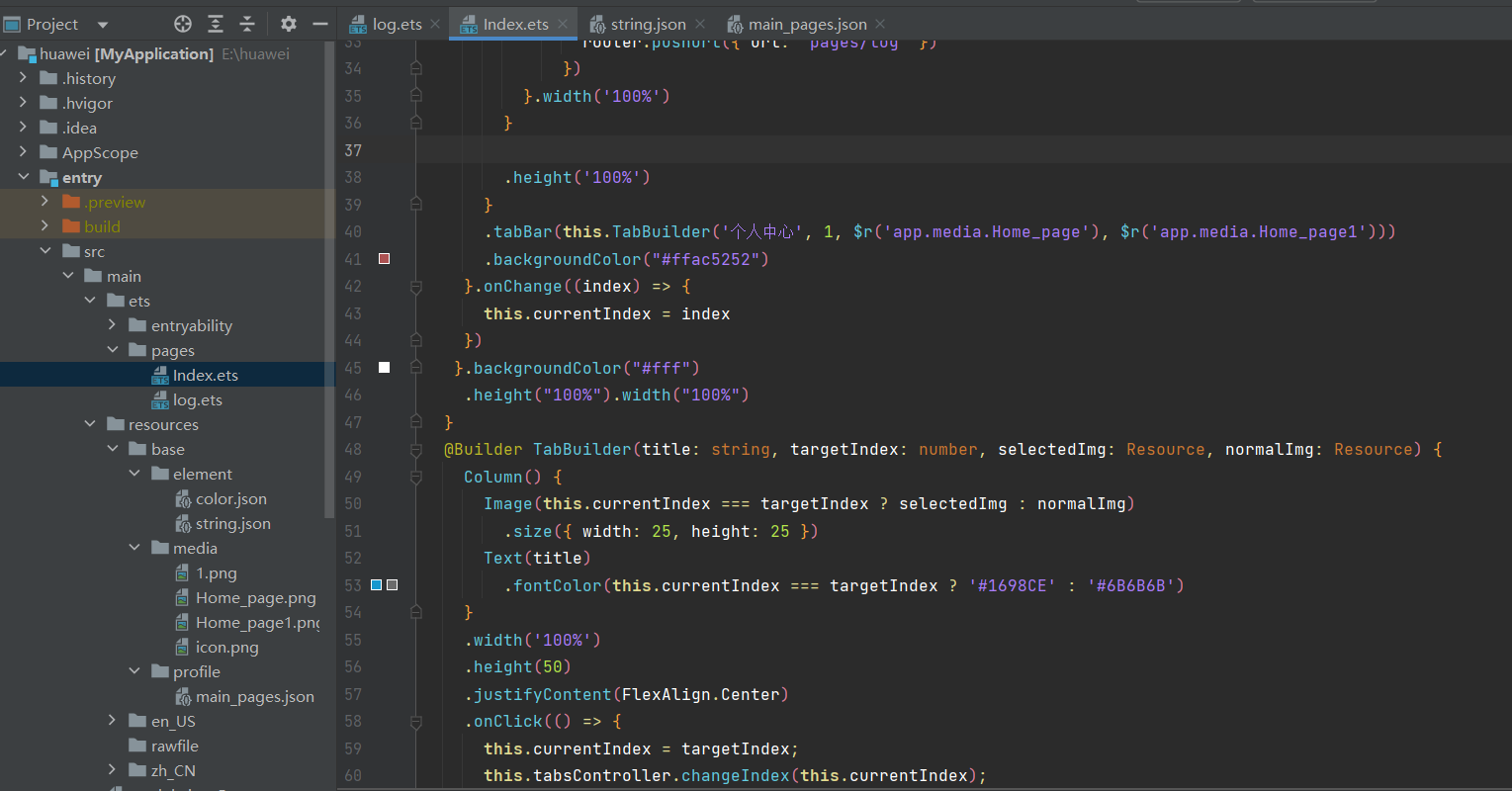
Task: Open log.ets in the pages folder
Action: pyautogui.click(x=197, y=400)
